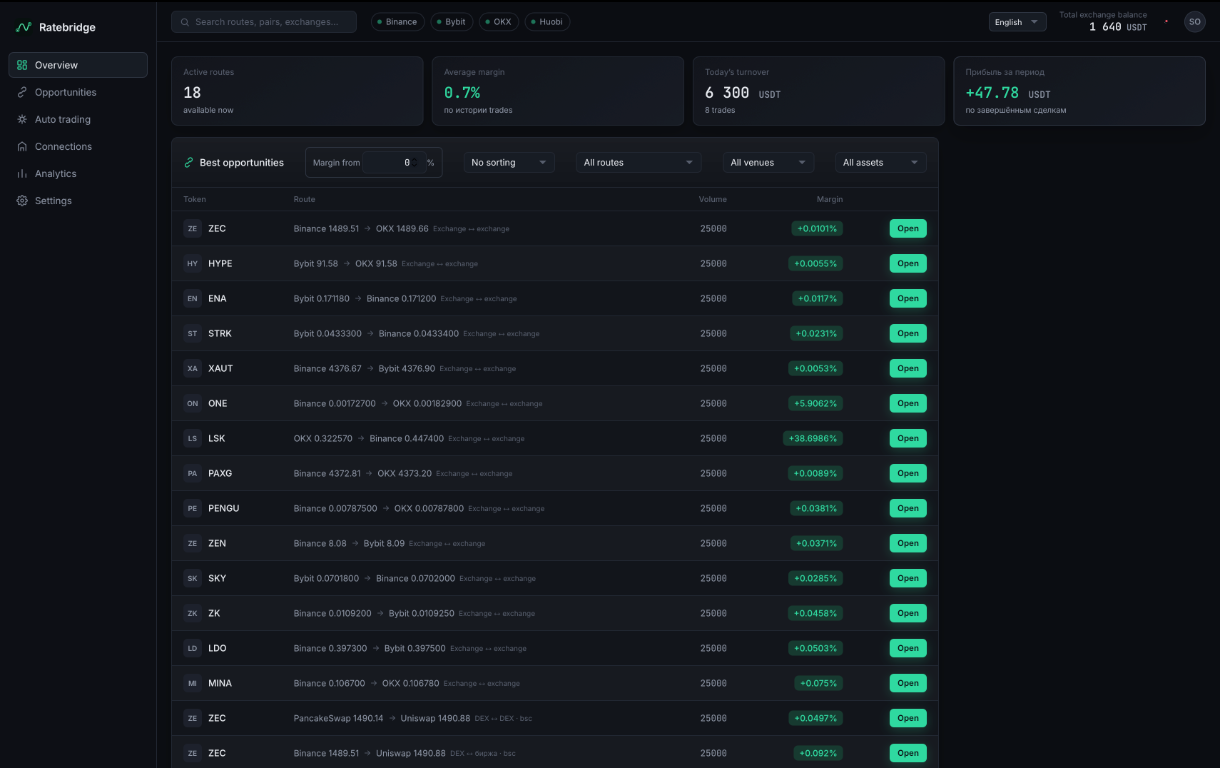This screenshot has height=768, width=1220.
Task: Click the Route column header
Action: (304, 199)
